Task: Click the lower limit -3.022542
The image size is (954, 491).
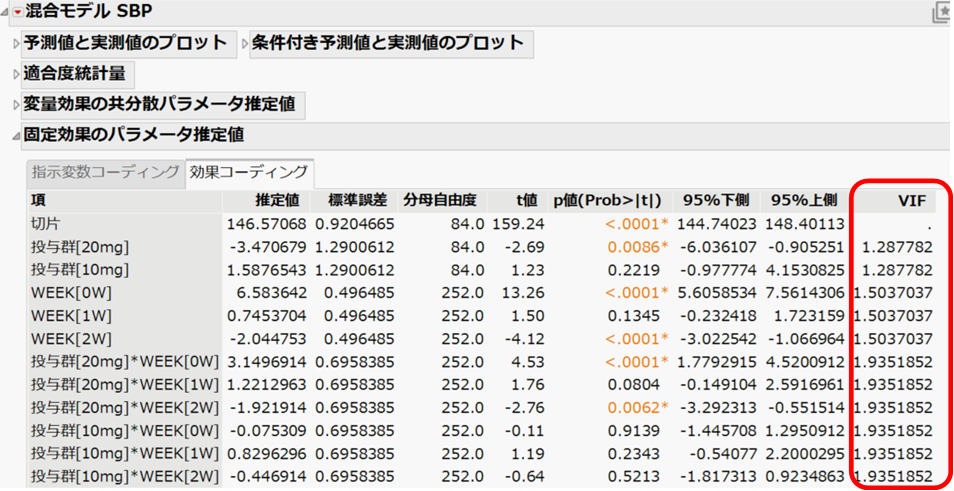Action: [x=717, y=339]
